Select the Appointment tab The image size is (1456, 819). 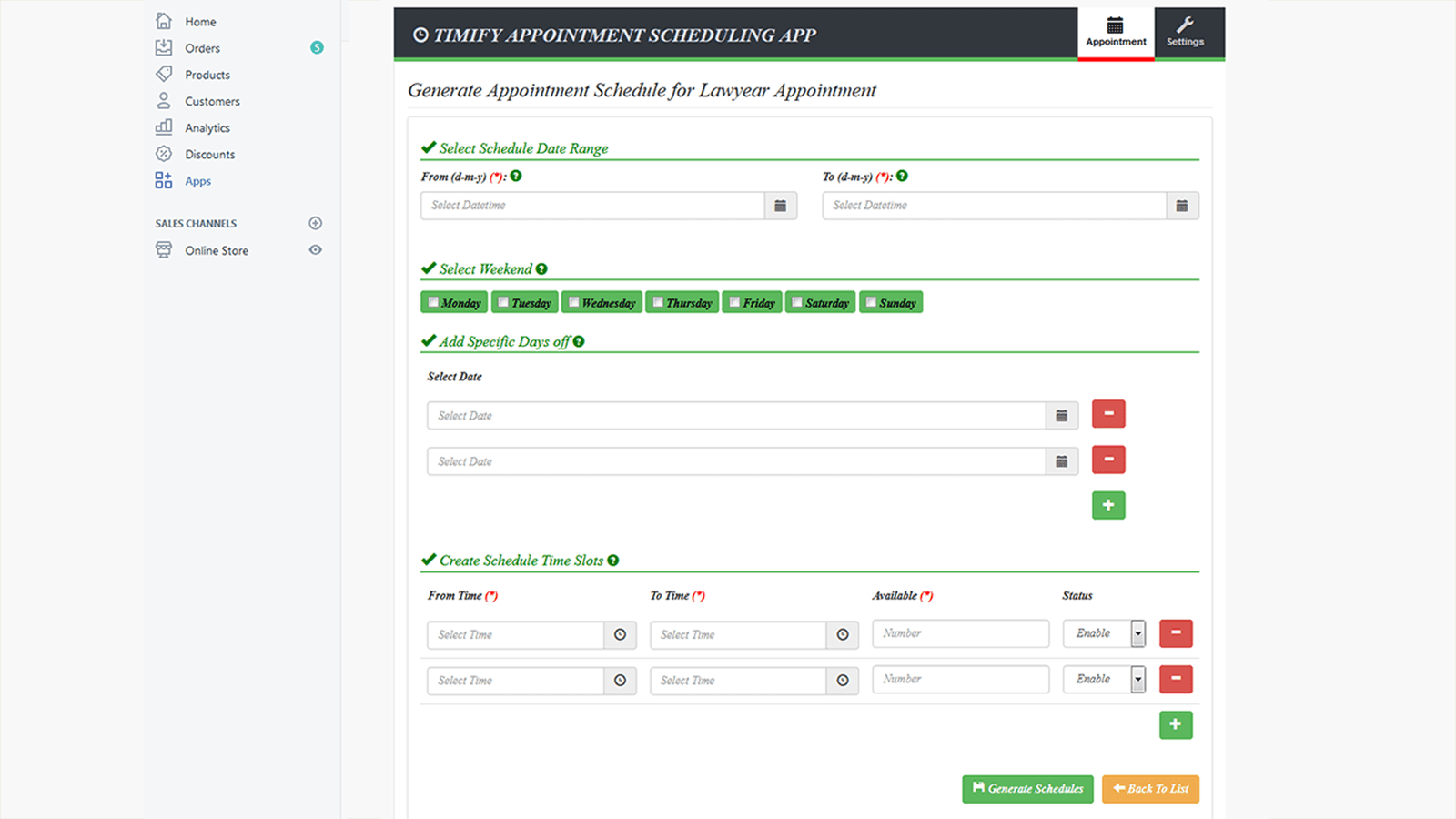tap(1116, 33)
